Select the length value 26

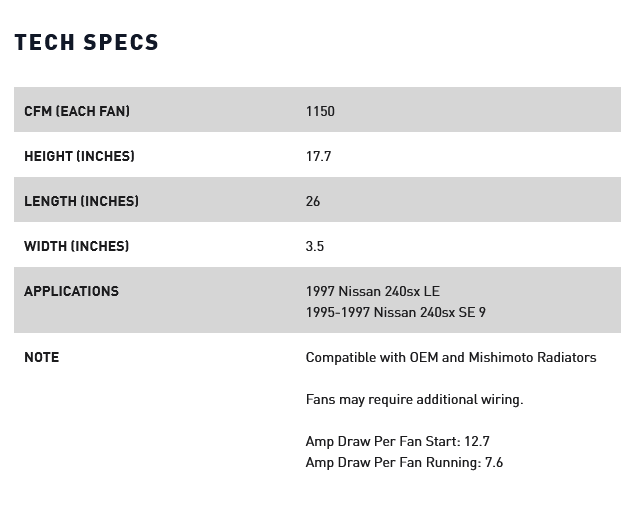[313, 201]
